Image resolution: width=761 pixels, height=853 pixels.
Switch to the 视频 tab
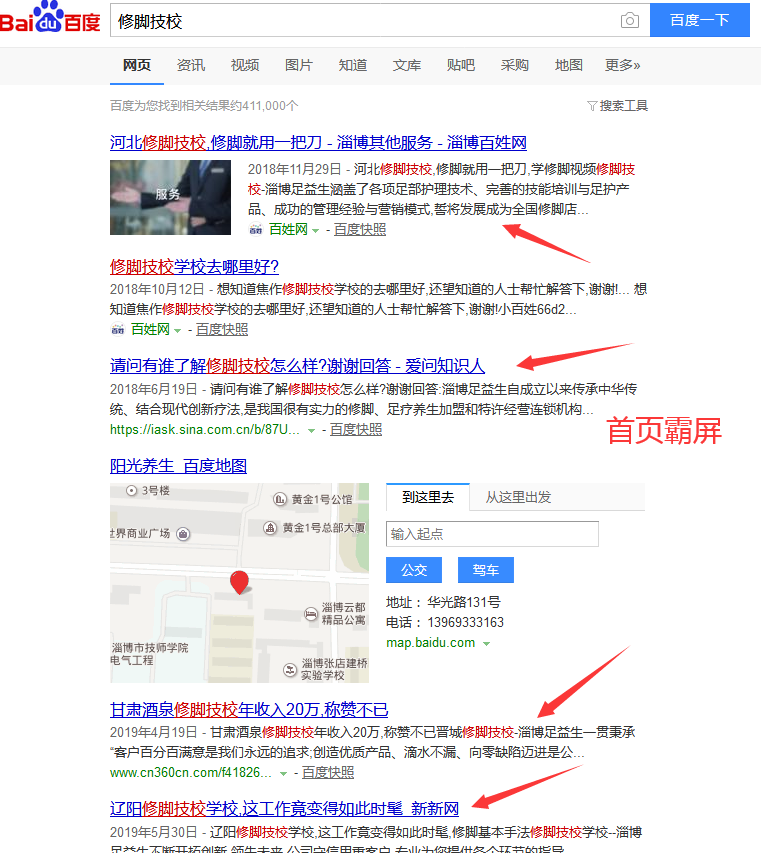(x=245, y=65)
